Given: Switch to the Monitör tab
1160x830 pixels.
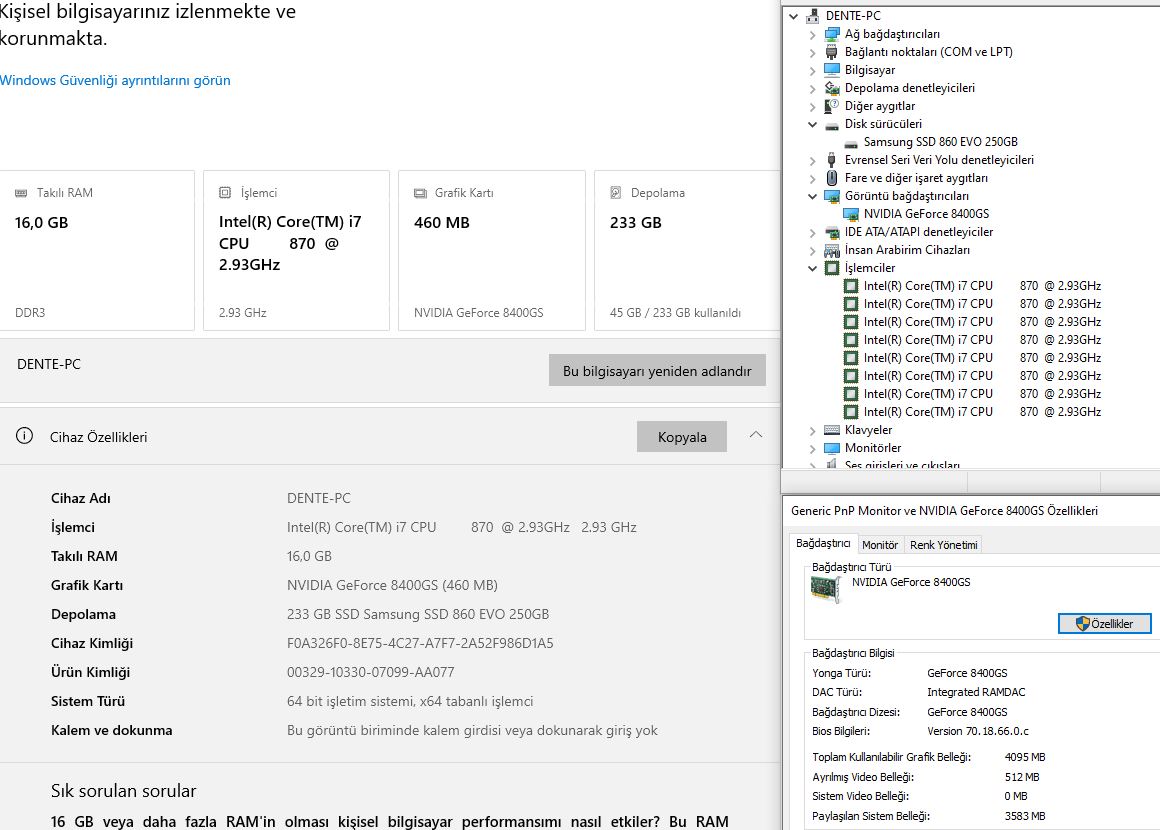Looking at the screenshot, I should pos(880,545).
